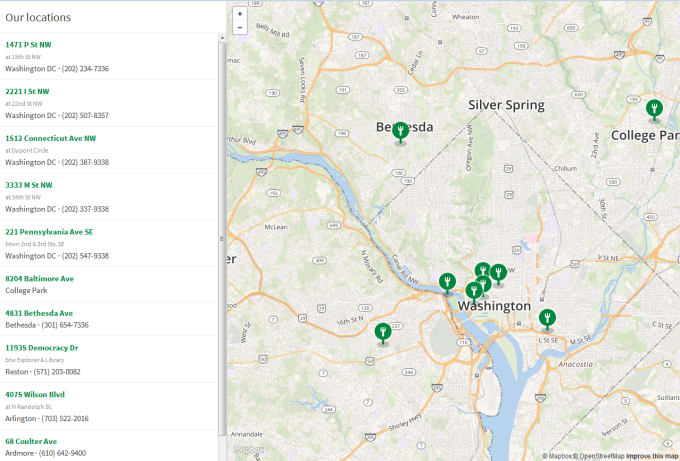
Task: Open the 4075 Wilson Blvd location
Action: point(35,394)
